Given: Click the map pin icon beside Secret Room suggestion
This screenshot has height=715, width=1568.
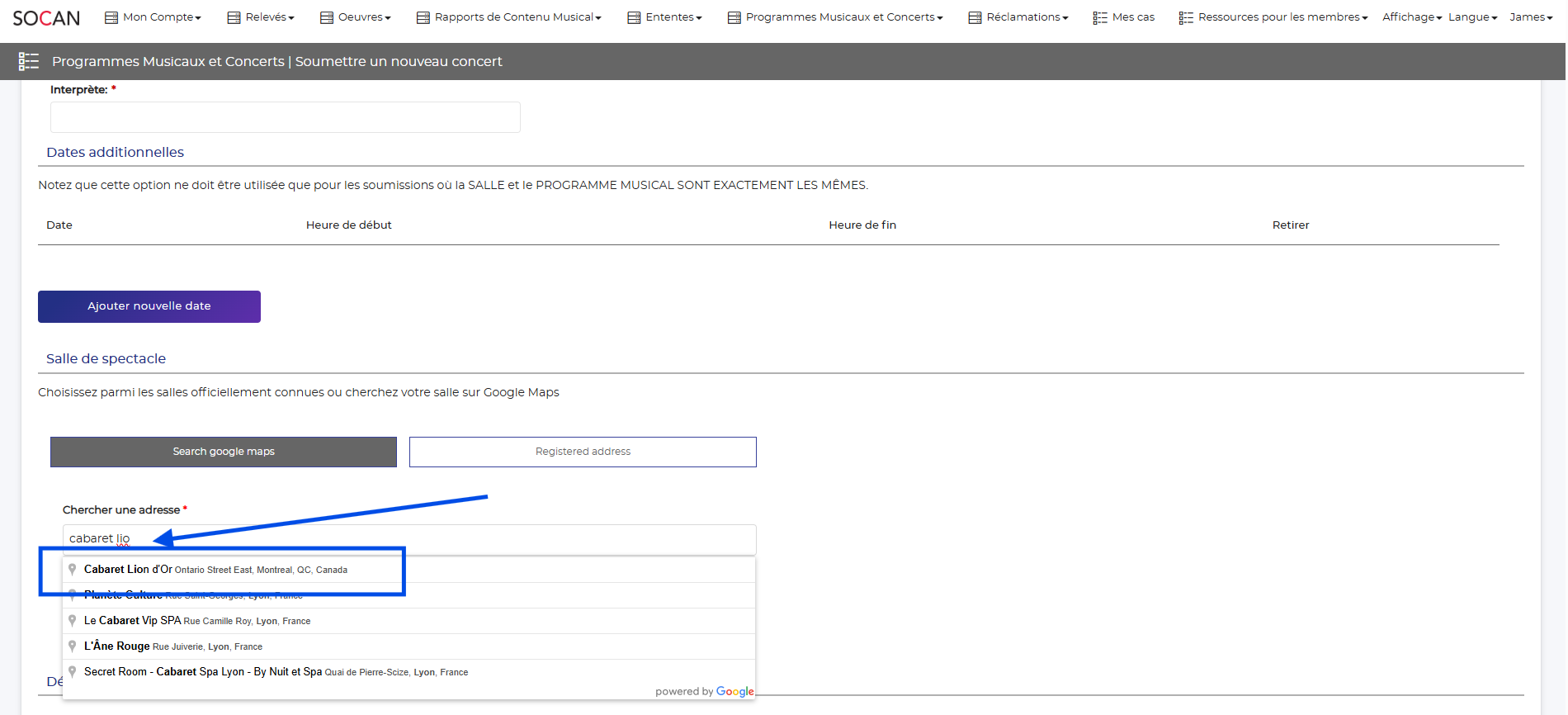Looking at the screenshot, I should [x=73, y=672].
